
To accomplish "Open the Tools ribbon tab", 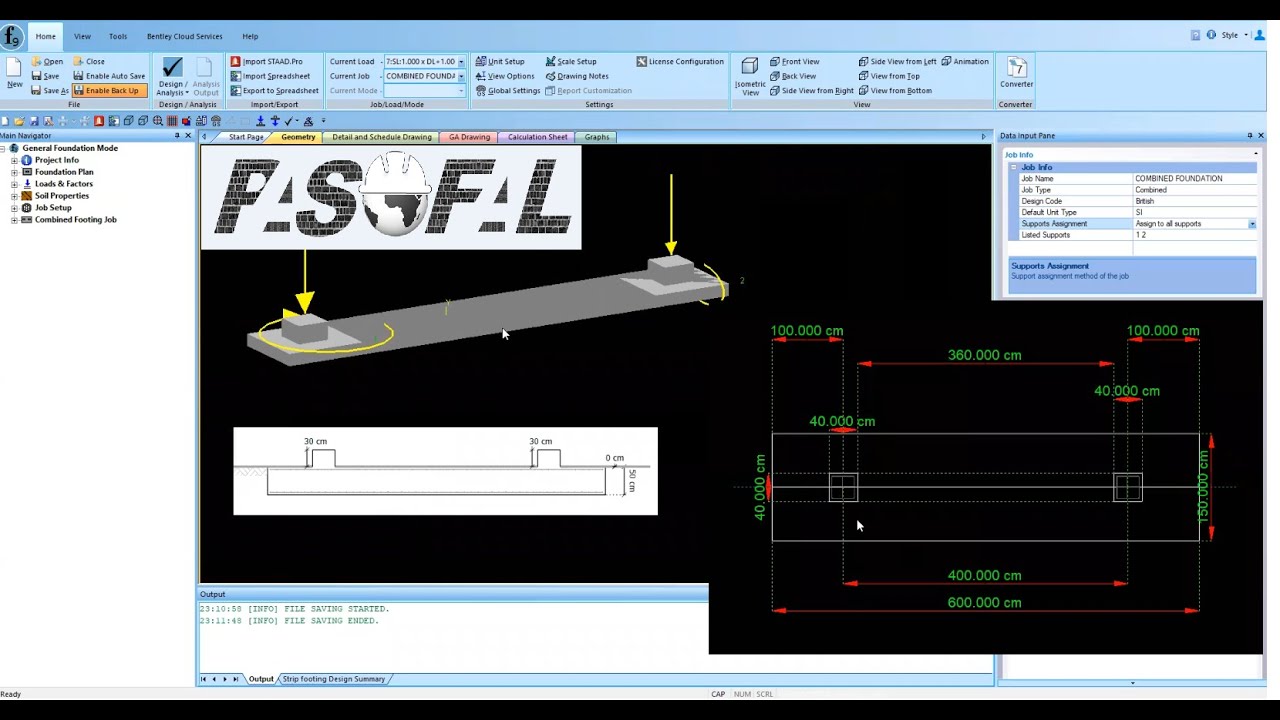I will click(x=118, y=36).
